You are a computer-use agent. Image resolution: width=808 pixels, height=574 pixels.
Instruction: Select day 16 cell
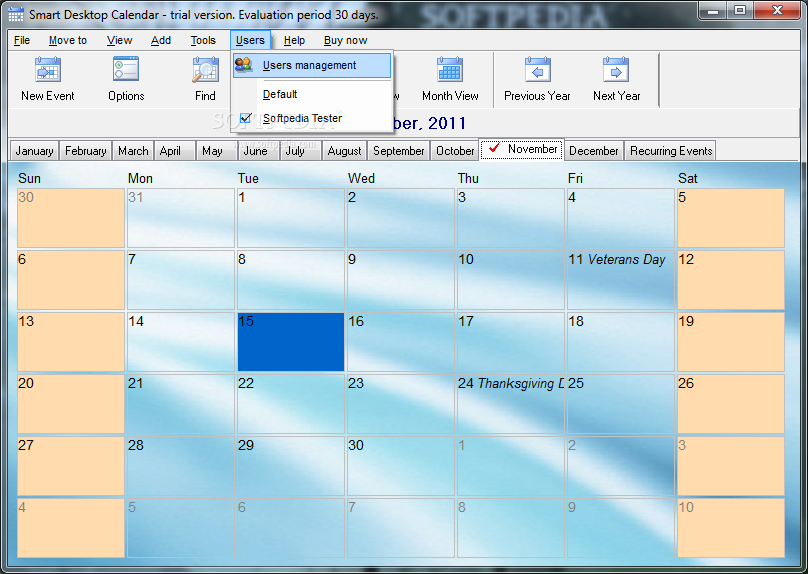401,342
